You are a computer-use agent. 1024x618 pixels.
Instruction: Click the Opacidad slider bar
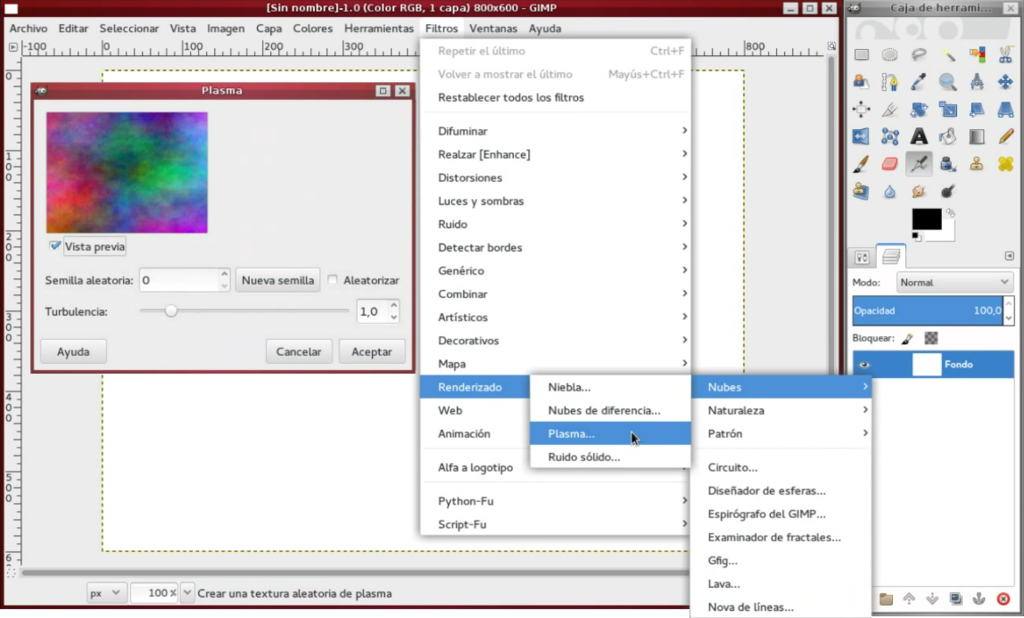[927, 311]
